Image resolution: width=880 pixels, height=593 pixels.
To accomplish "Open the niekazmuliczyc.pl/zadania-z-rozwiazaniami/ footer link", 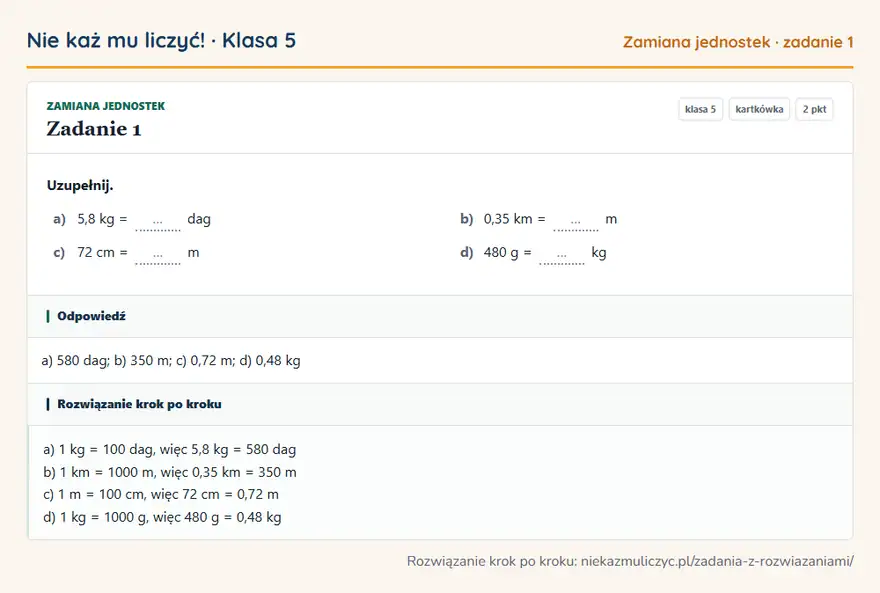I will (x=717, y=561).
